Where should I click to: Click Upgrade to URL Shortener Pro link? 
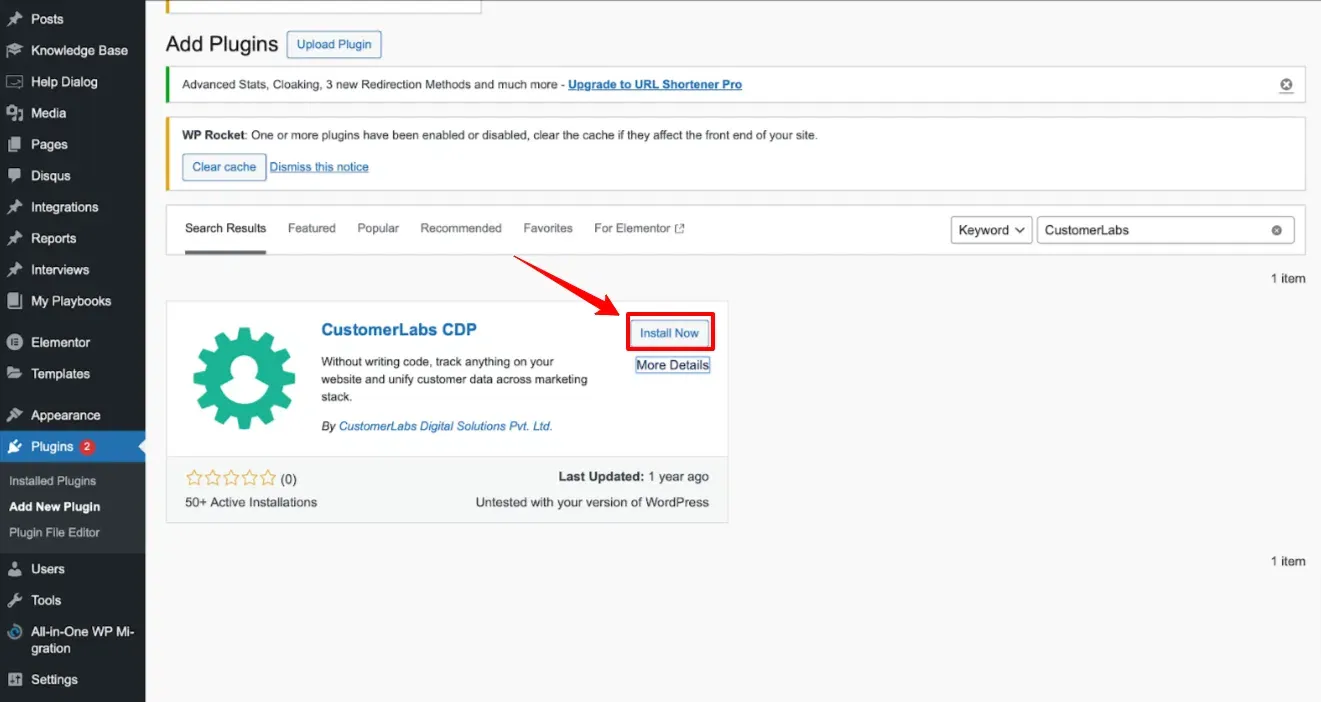pos(655,85)
